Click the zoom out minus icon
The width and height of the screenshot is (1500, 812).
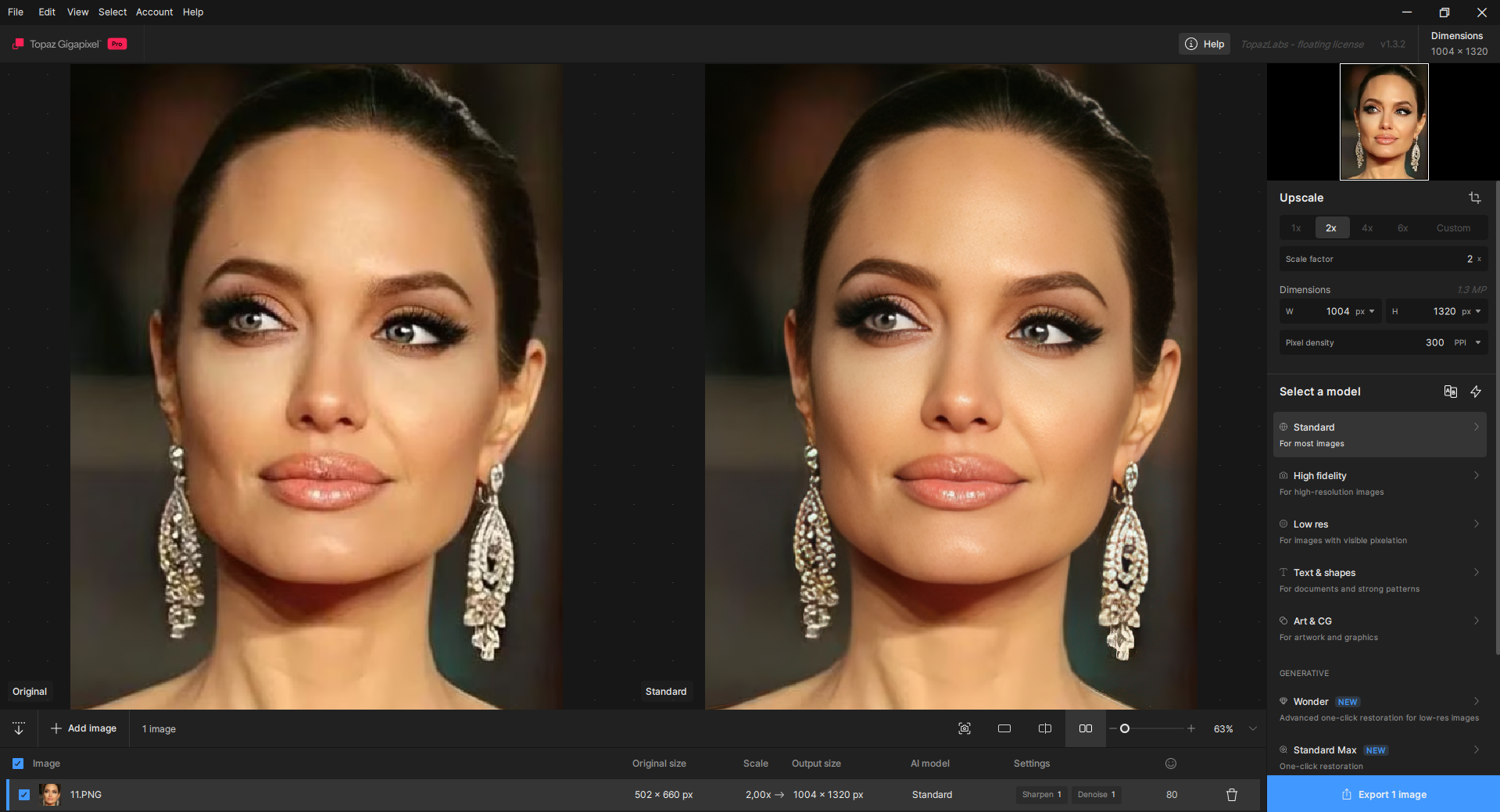1113,728
